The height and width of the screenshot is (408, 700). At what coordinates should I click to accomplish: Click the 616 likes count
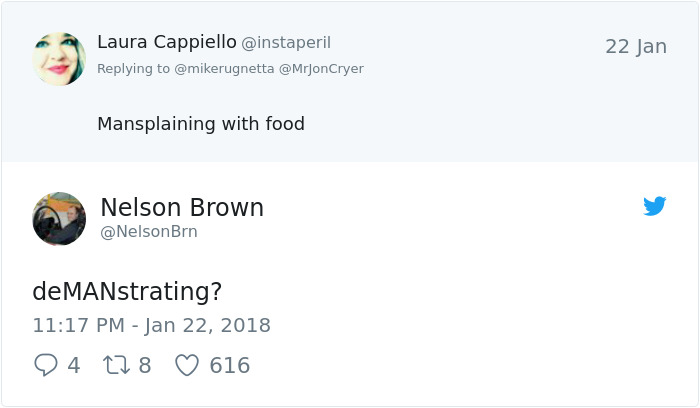point(229,365)
